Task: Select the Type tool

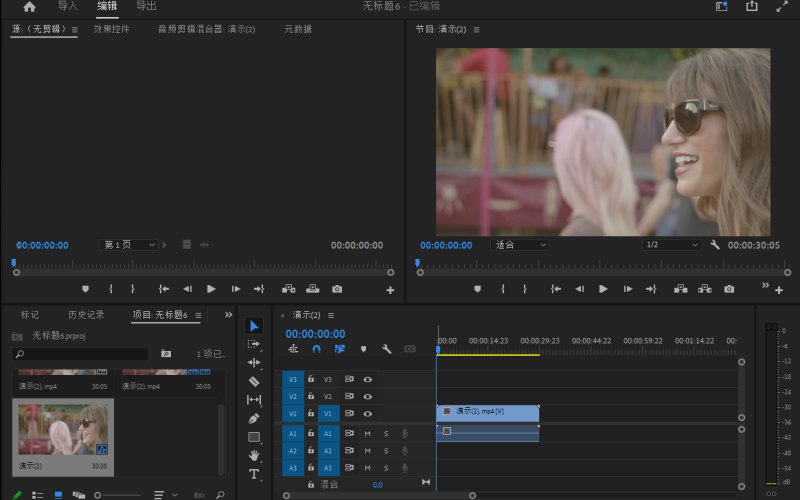Action: [254, 474]
